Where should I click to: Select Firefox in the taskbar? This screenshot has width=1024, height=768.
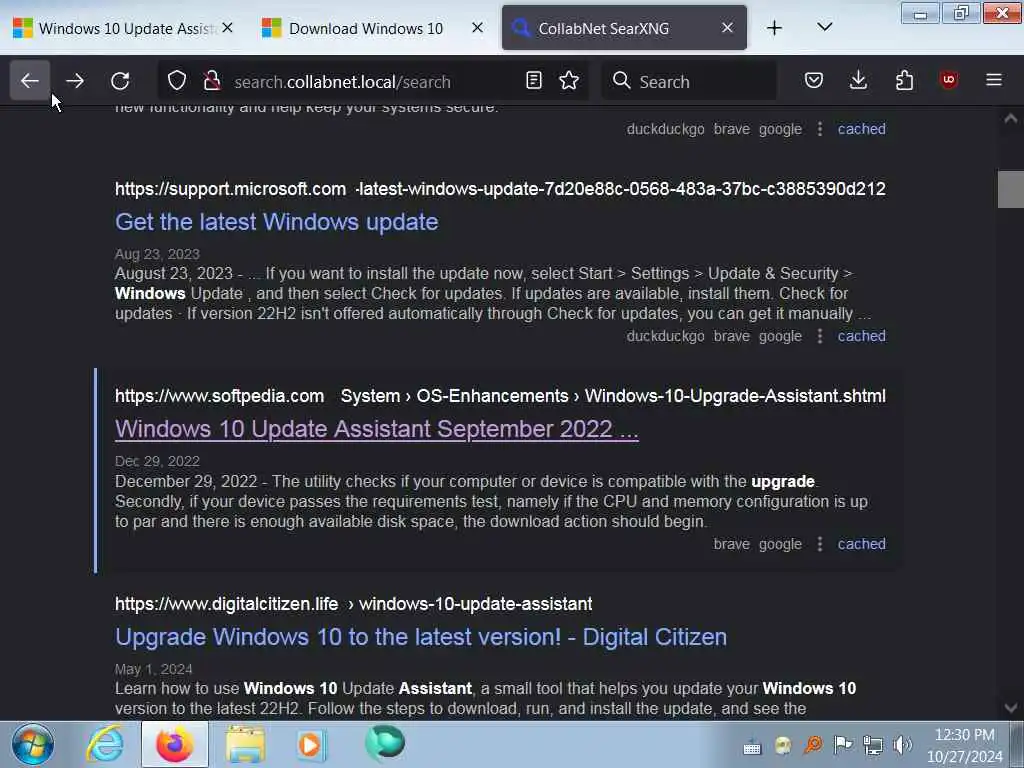[x=174, y=744]
